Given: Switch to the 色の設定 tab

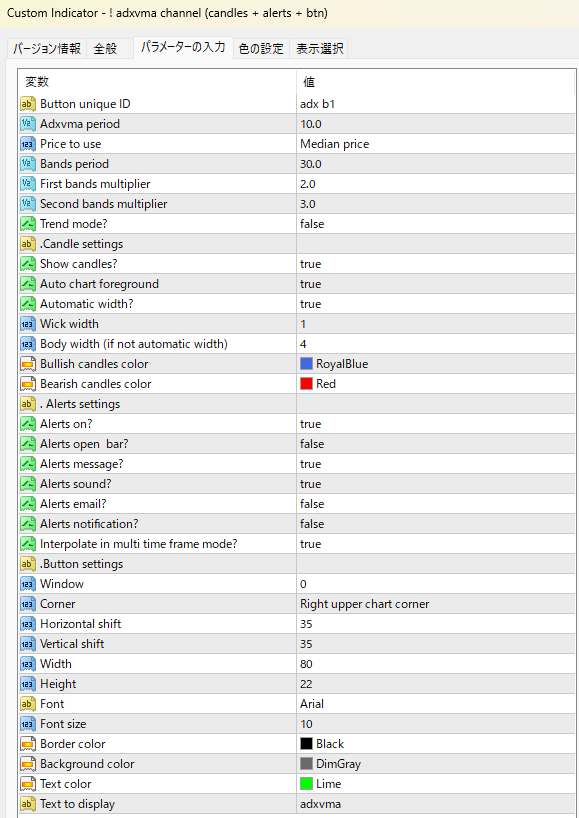Looking at the screenshot, I should [261, 49].
